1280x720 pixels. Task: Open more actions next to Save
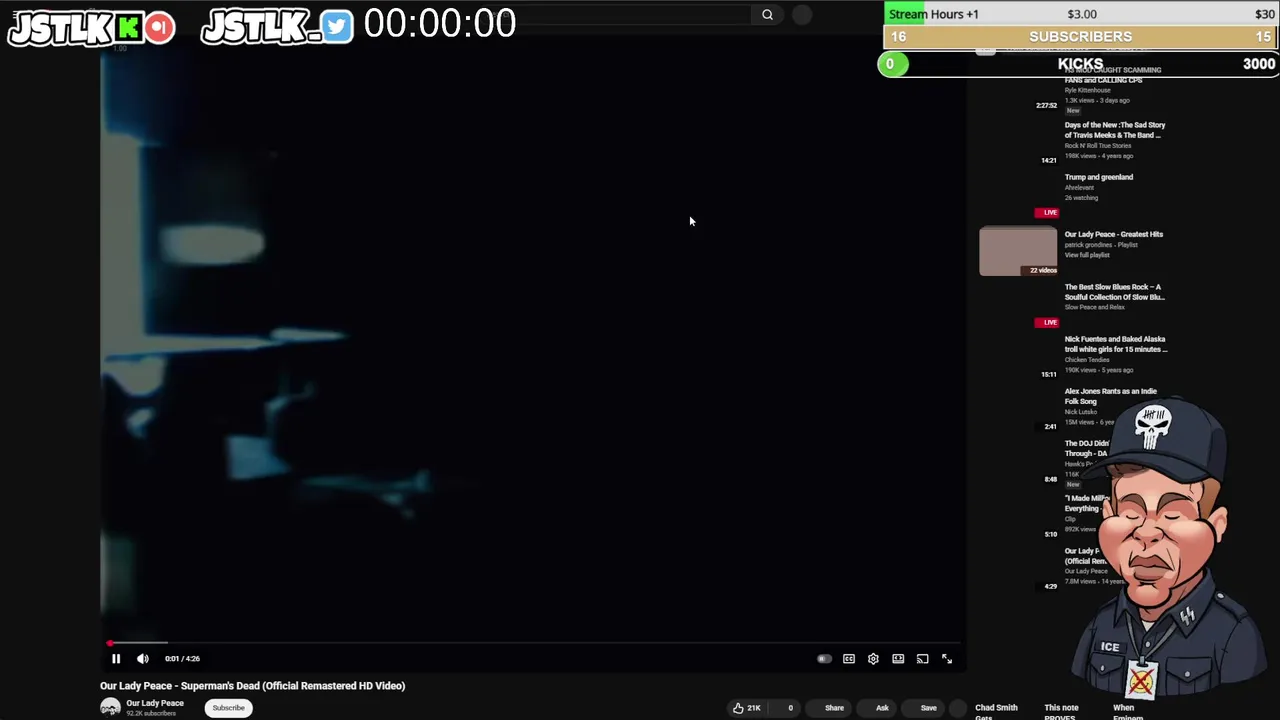[x=957, y=708]
